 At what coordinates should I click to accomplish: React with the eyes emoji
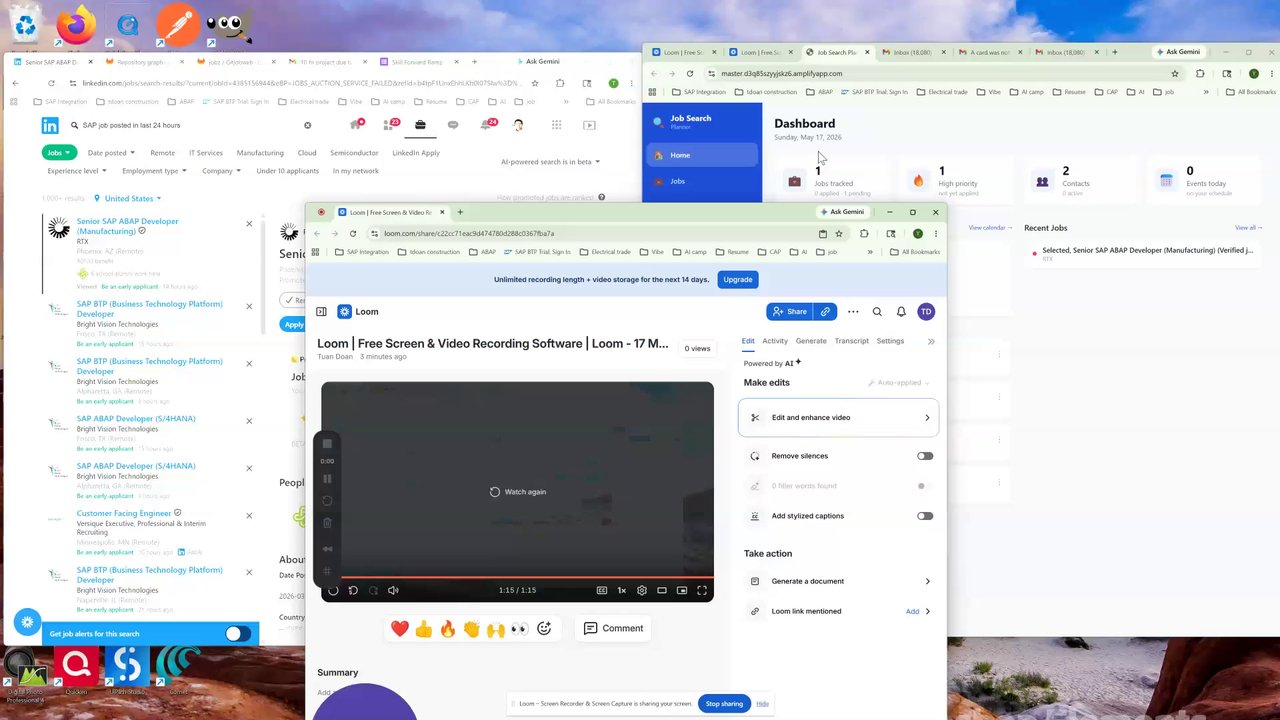tap(520, 628)
